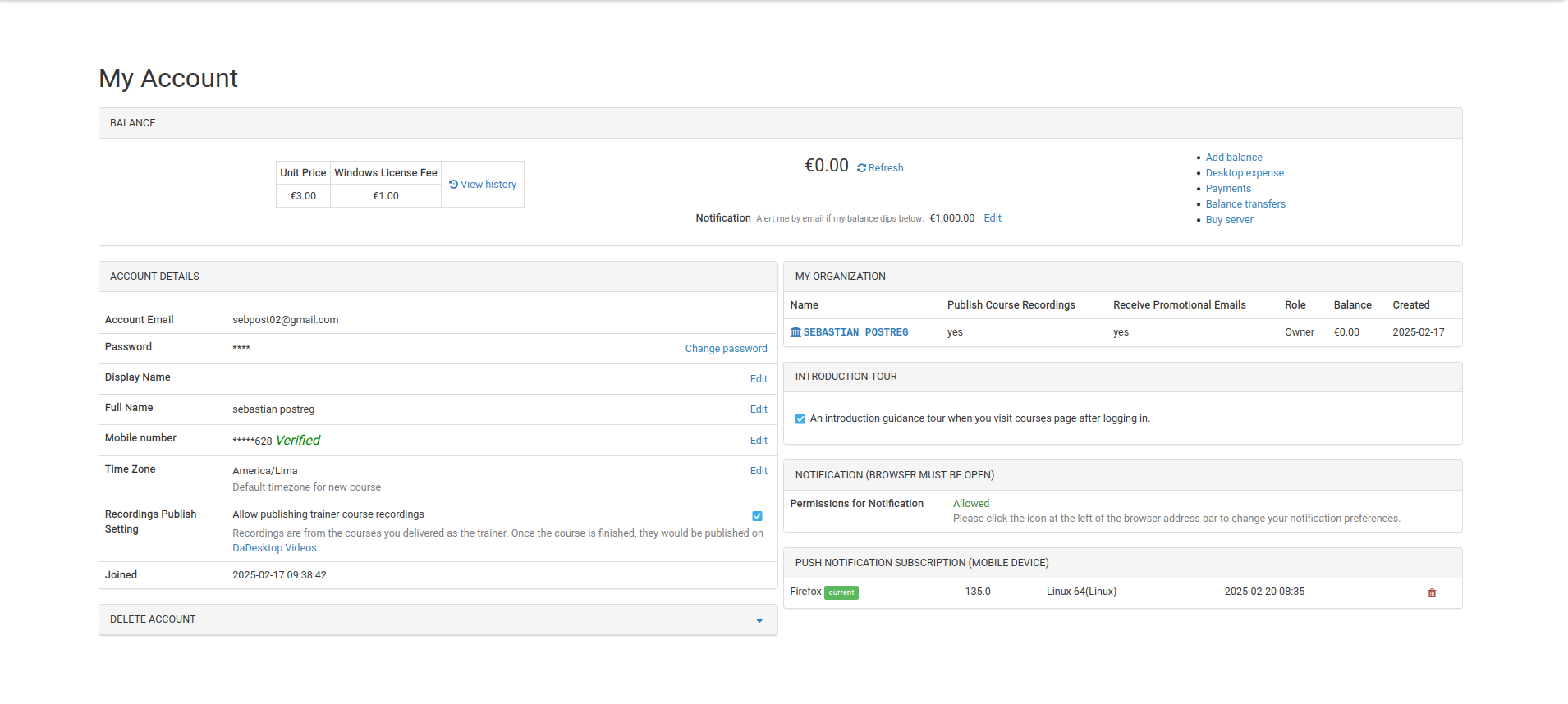The width and height of the screenshot is (1568, 704).
Task: Edit the Display Name field
Action: click(x=759, y=379)
